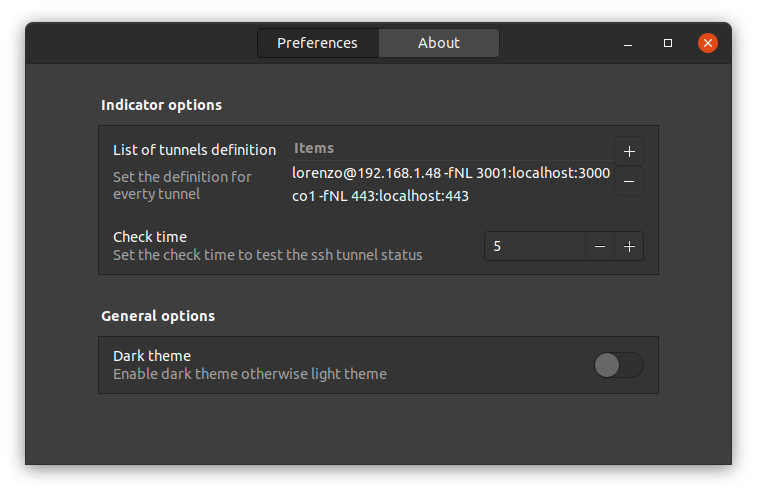
Task: Switch to the Preferences tab
Action: coord(318,43)
